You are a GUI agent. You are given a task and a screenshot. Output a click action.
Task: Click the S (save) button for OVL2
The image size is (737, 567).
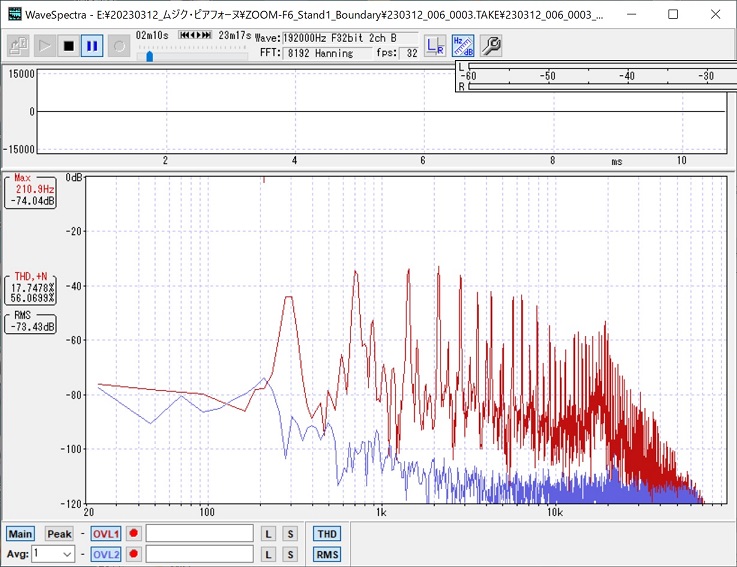290,554
